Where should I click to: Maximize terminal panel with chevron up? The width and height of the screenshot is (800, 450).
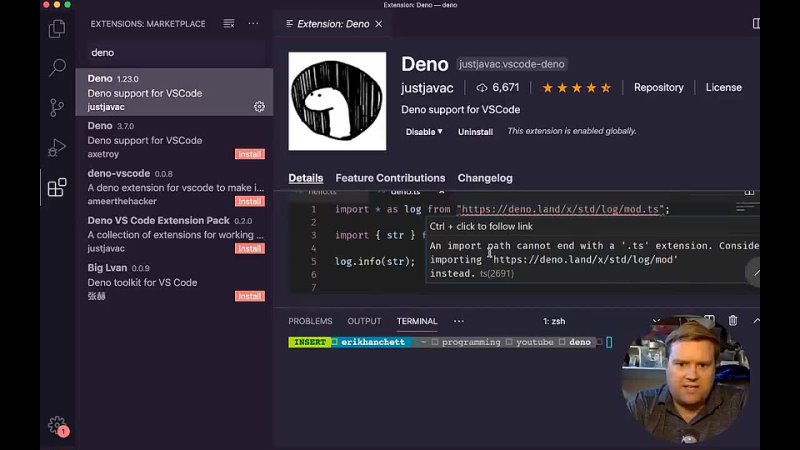coord(756,320)
